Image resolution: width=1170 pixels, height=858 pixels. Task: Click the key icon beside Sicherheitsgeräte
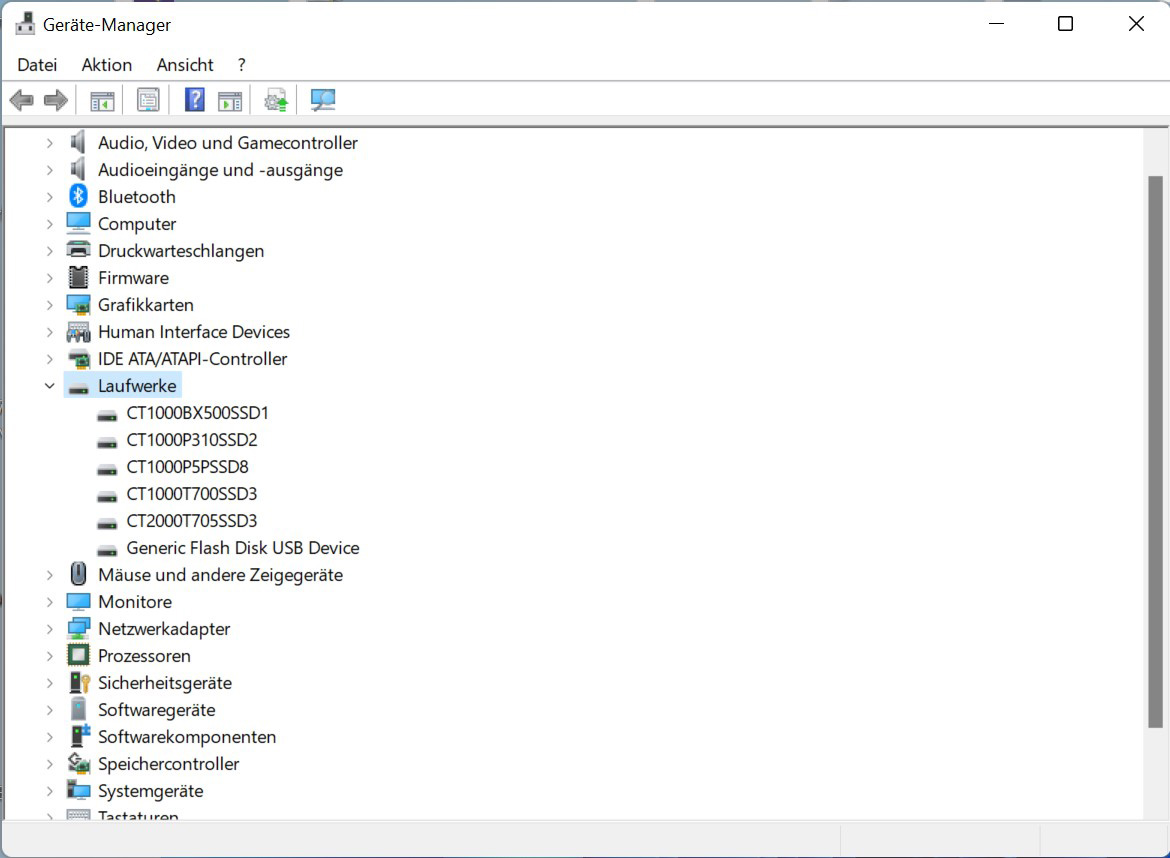click(x=79, y=682)
